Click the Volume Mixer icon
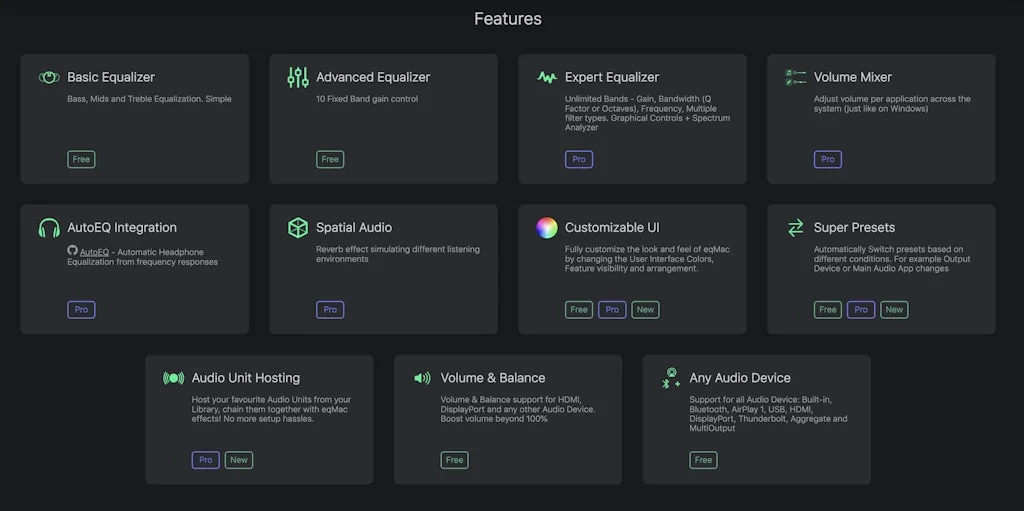The width and height of the screenshot is (1024, 511). pos(795,77)
